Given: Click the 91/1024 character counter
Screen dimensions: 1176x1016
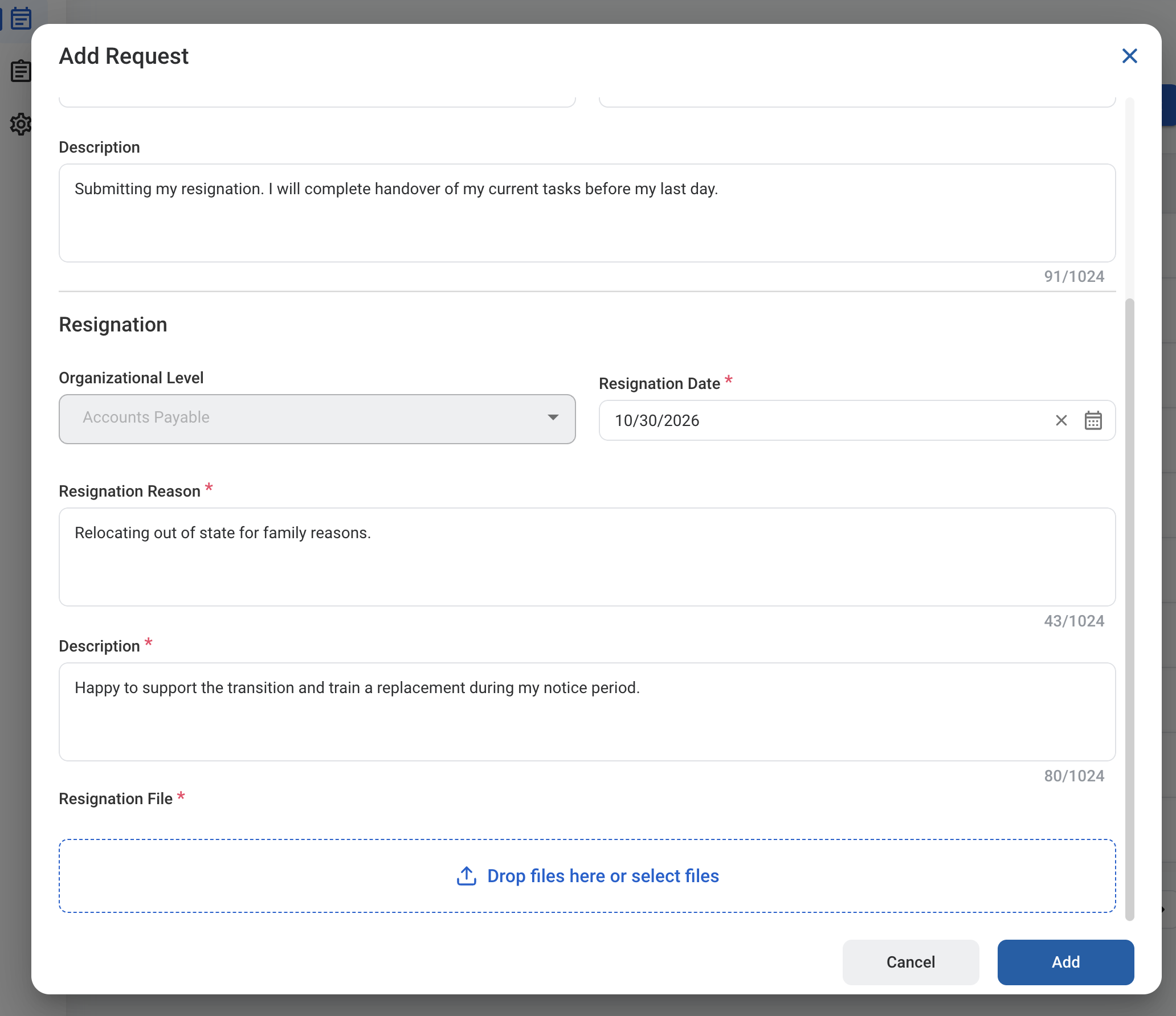Looking at the screenshot, I should [1074, 277].
